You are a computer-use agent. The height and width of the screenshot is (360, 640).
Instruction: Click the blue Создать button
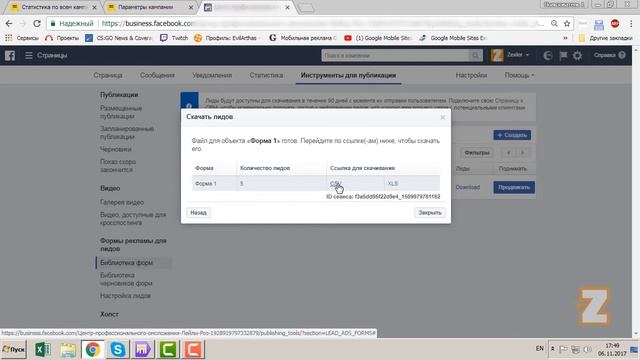(512, 135)
